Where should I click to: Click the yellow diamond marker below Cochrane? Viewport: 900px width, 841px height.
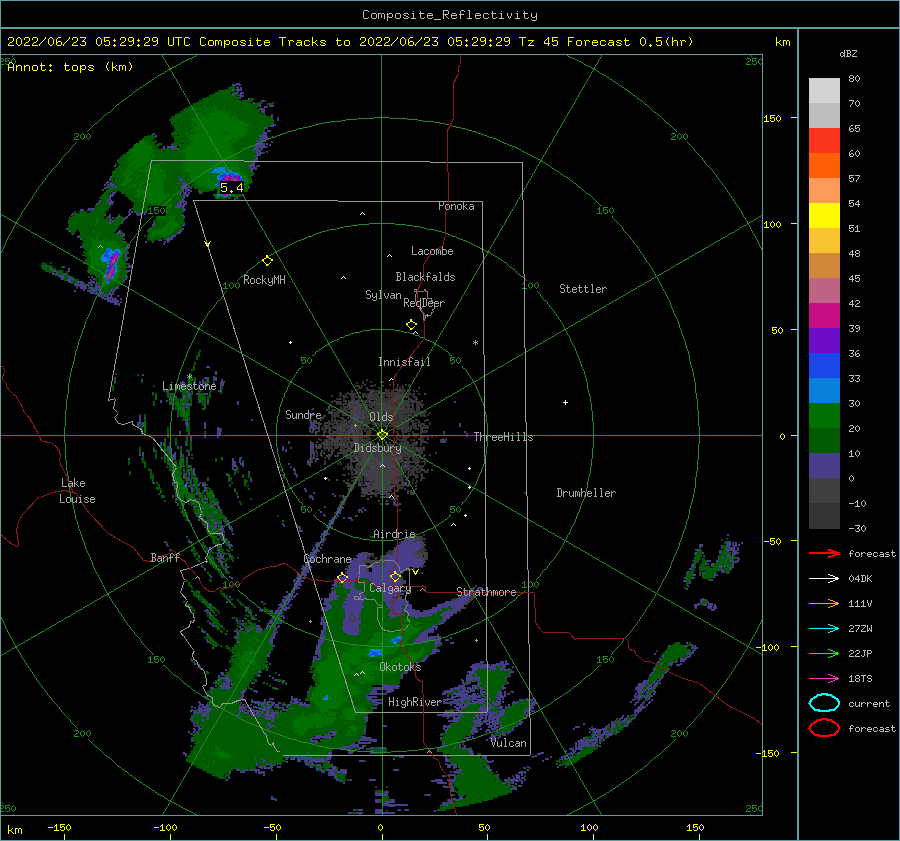342,578
